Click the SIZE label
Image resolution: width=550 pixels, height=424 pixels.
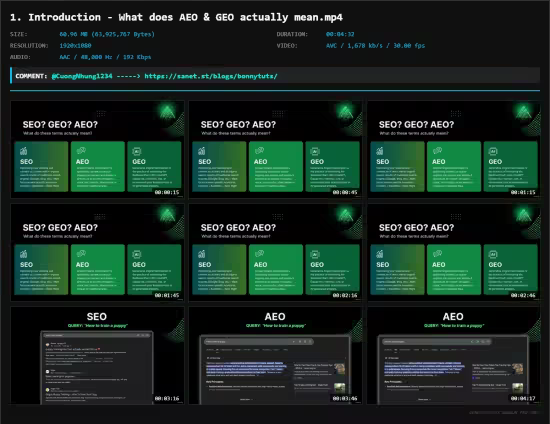(19, 34)
